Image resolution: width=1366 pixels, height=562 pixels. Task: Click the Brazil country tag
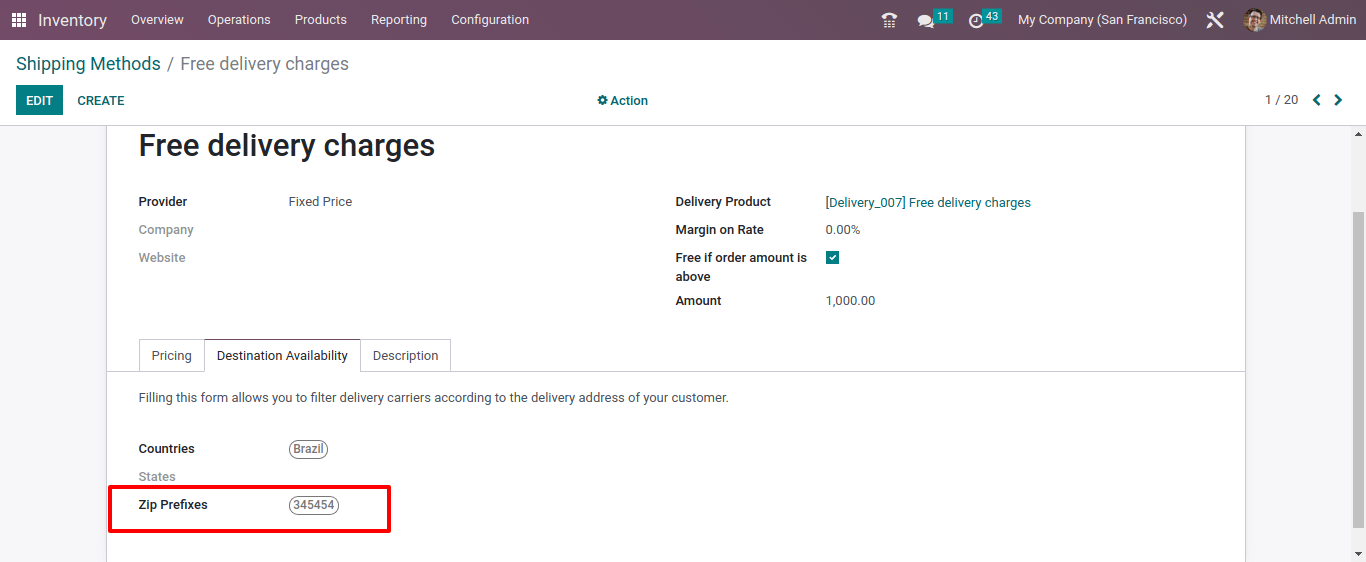pyautogui.click(x=308, y=449)
